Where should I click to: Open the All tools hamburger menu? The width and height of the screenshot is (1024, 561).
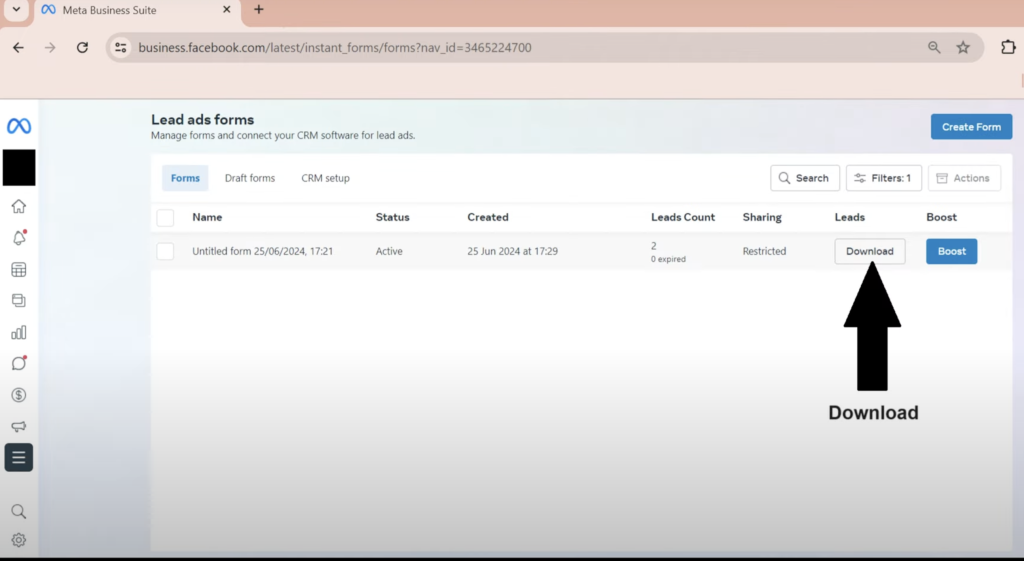(19, 457)
